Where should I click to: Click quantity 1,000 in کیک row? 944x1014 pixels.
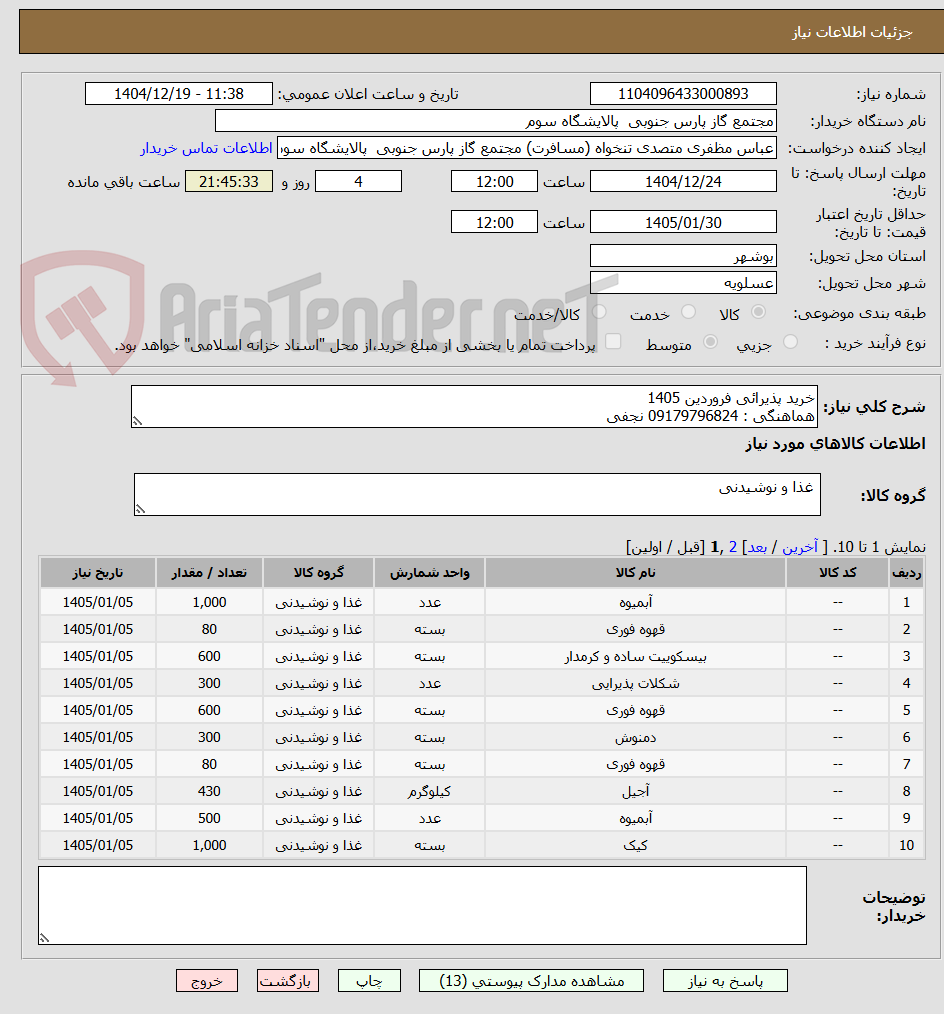coord(209,845)
